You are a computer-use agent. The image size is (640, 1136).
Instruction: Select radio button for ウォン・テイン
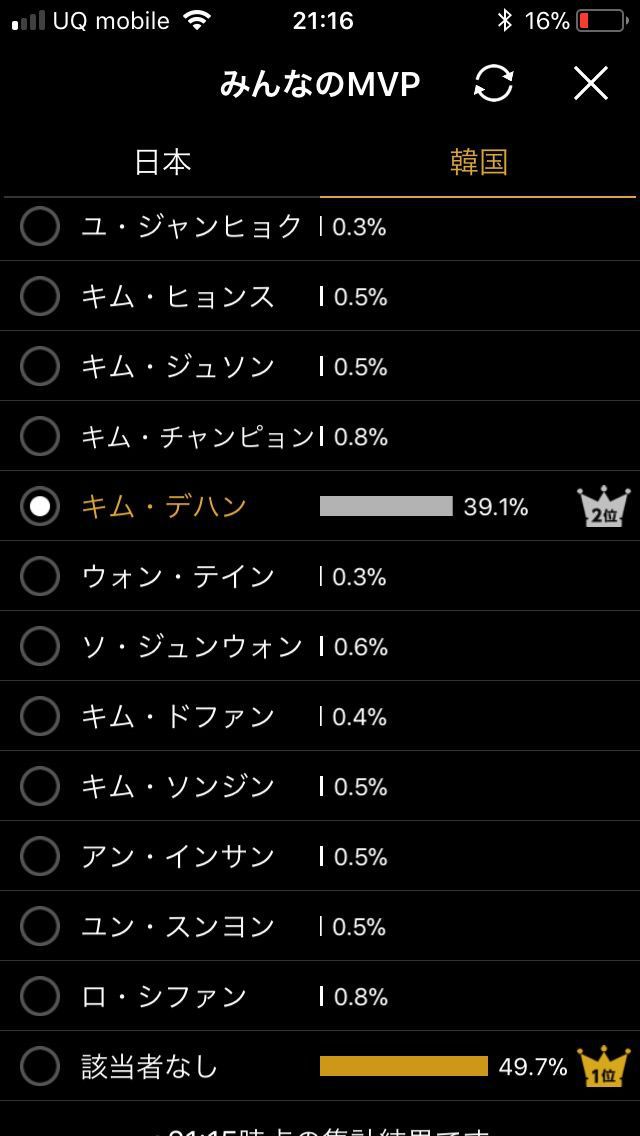click(x=40, y=577)
